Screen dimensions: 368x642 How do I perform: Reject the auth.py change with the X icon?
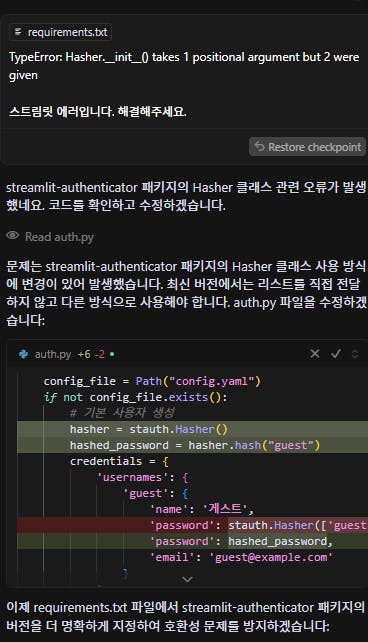pos(315,353)
